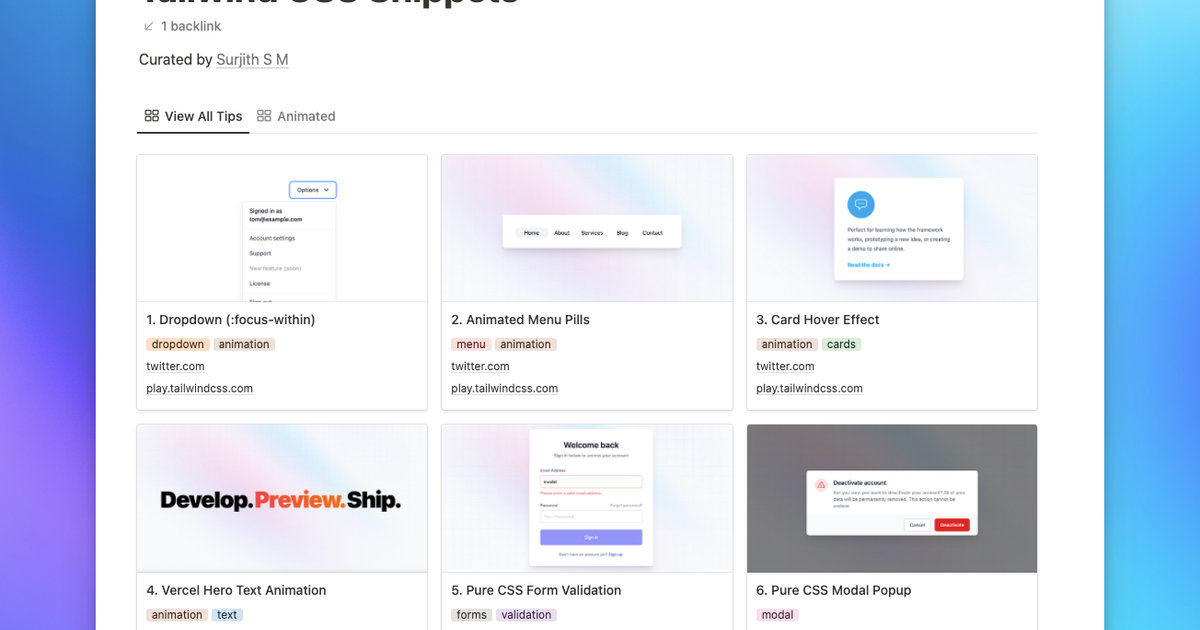
Task: Click the dropdown tag on first card
Action: click(178, 344)
